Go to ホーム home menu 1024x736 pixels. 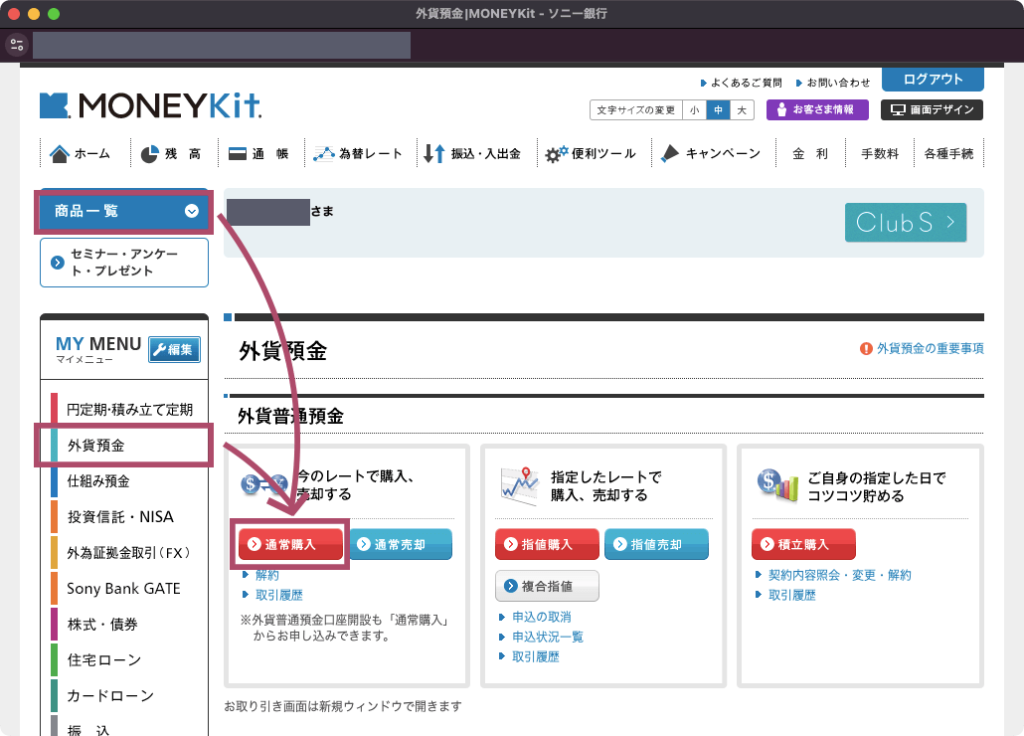click(x=81, y=153)
